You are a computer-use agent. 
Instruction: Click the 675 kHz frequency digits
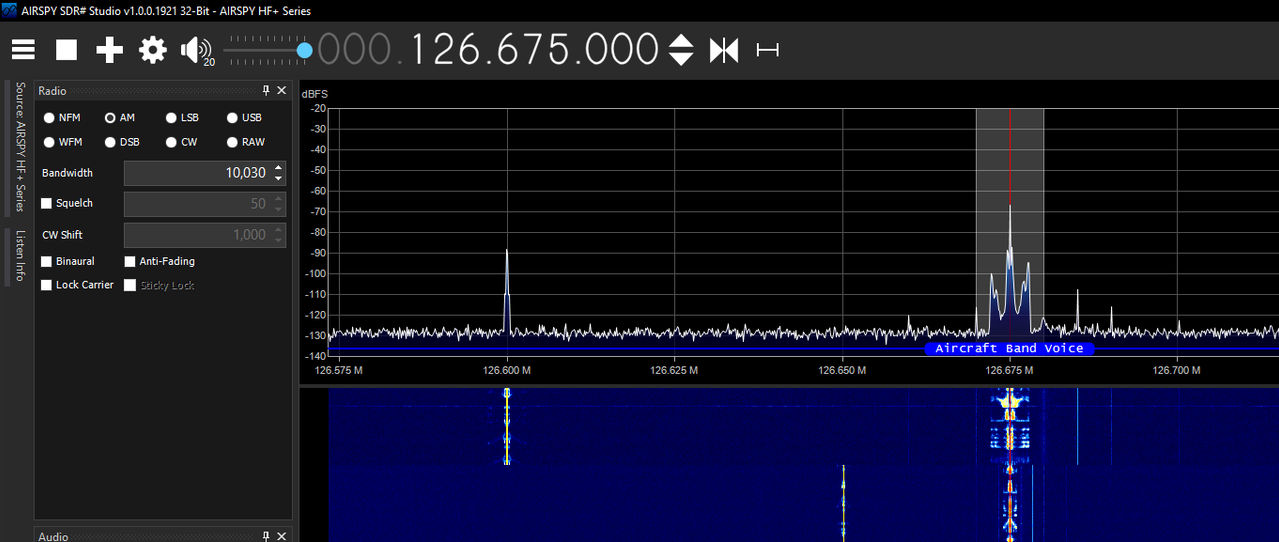(535, 49)
